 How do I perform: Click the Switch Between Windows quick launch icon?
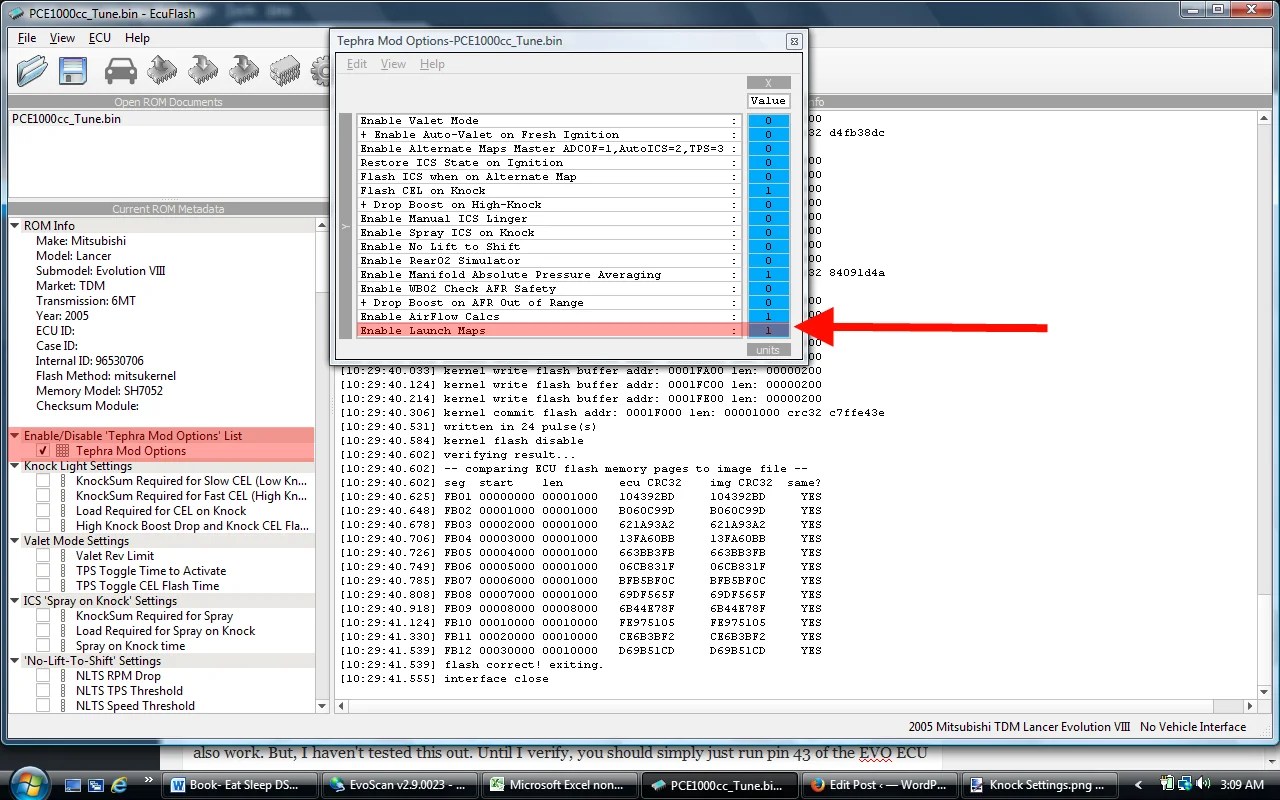click(97, 785)
